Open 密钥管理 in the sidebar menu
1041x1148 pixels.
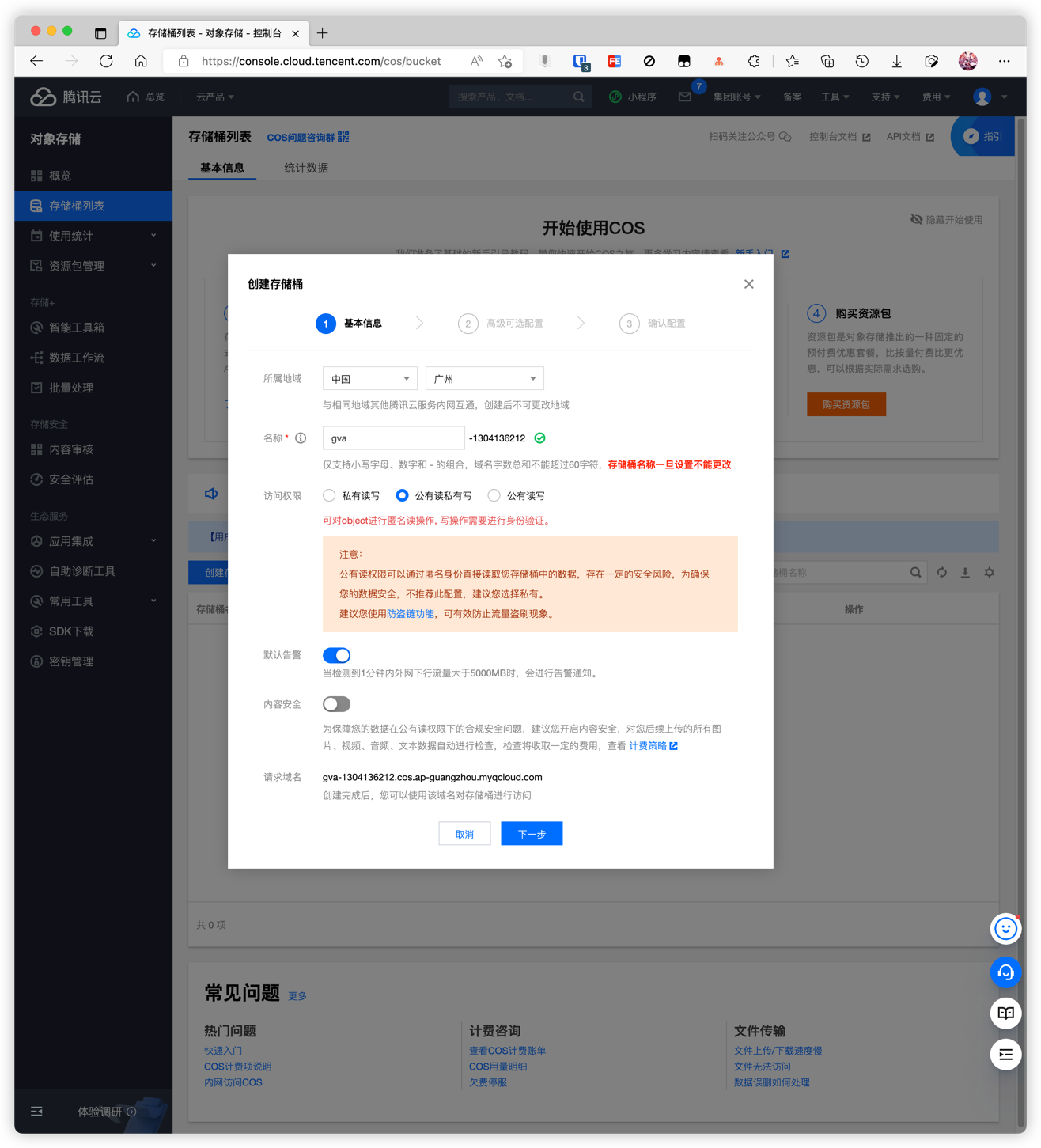(71, 661)
